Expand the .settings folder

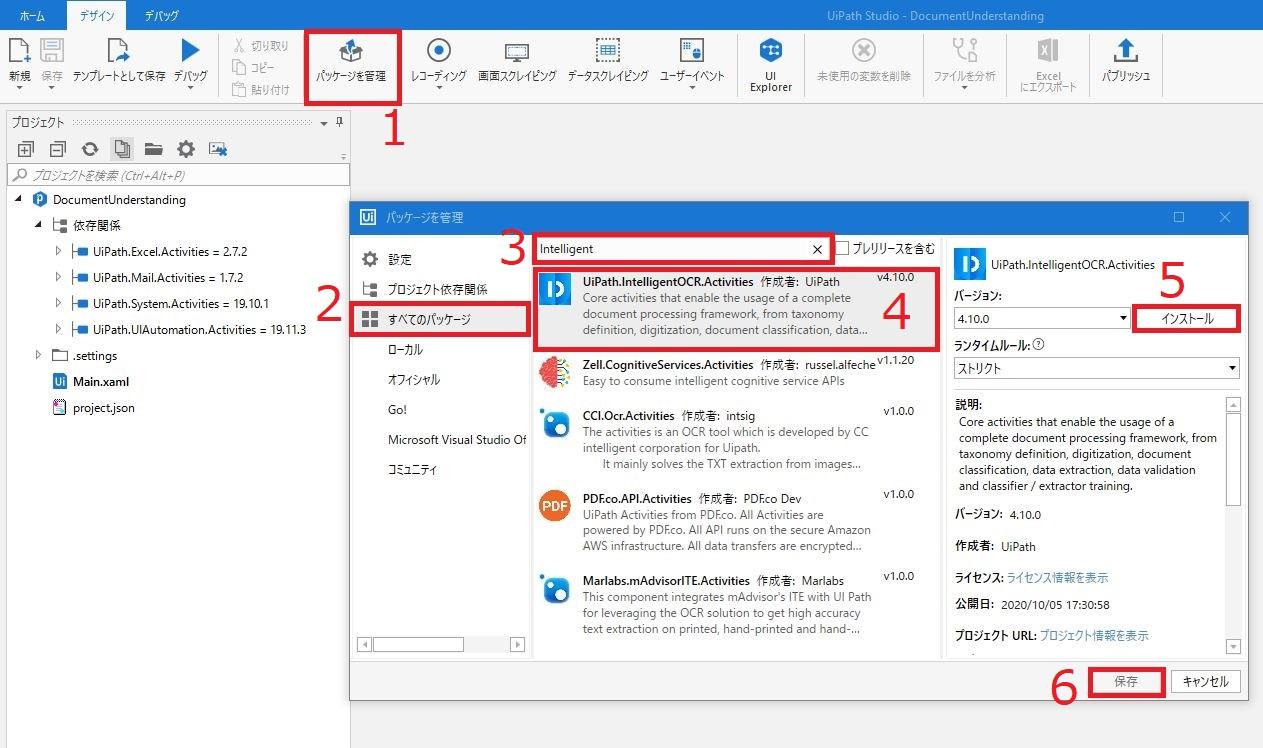tap(38, 356)
